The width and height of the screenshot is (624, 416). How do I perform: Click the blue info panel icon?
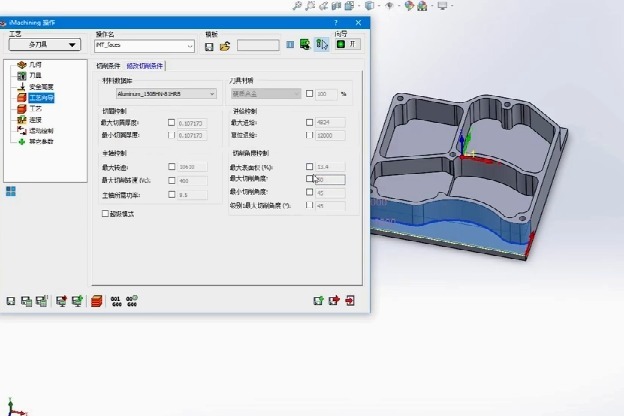[290, 45]
